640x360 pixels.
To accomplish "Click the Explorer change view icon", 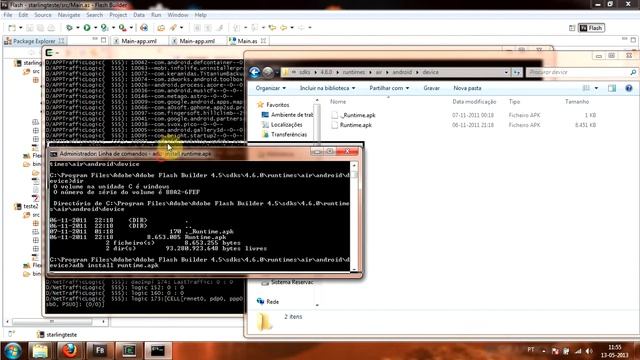I will tap(586, 88).
